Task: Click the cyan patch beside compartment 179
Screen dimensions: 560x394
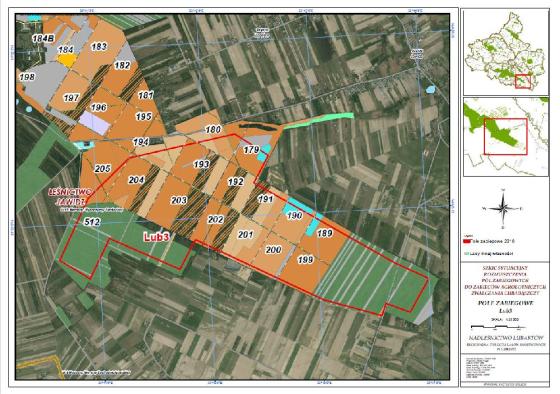Action: coord(265,152)
